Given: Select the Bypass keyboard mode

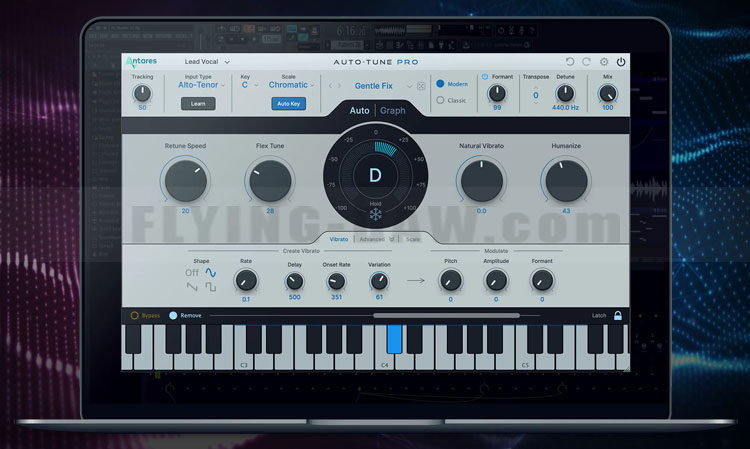Looking at the screenshot, I should [x=134, y=316].
